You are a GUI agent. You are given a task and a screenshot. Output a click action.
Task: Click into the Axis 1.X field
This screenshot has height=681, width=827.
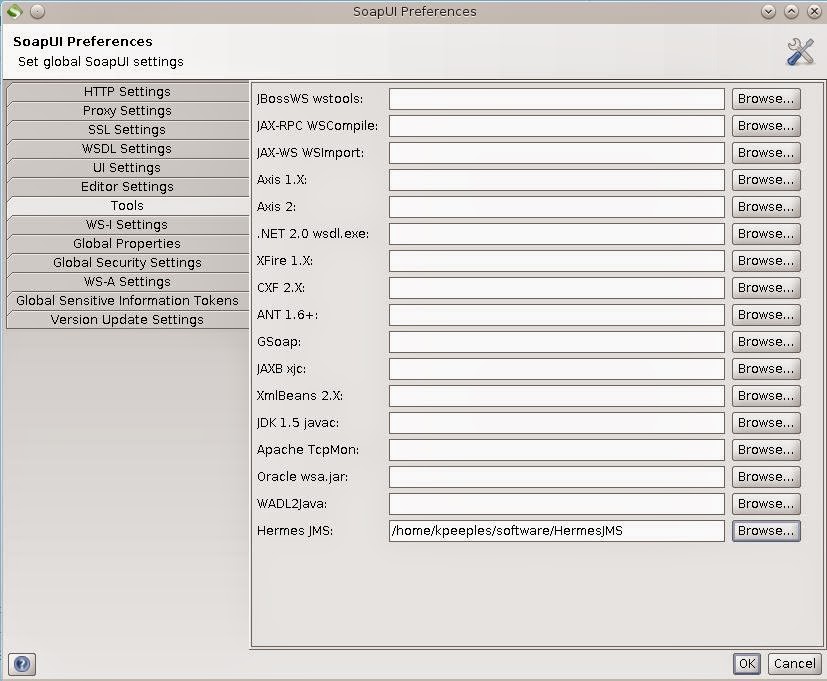click(x=556, y=180)
